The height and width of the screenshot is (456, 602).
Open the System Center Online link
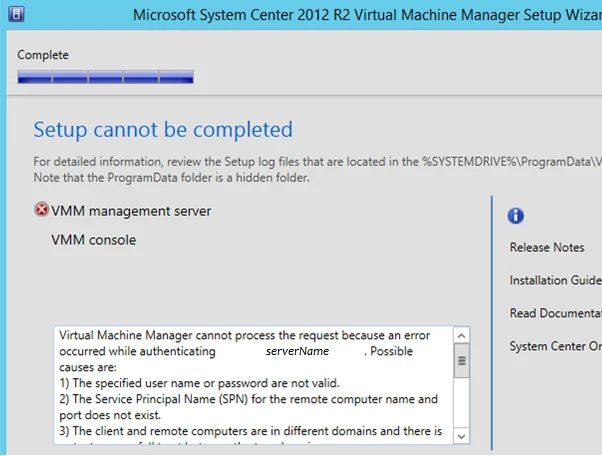[556, 346]
